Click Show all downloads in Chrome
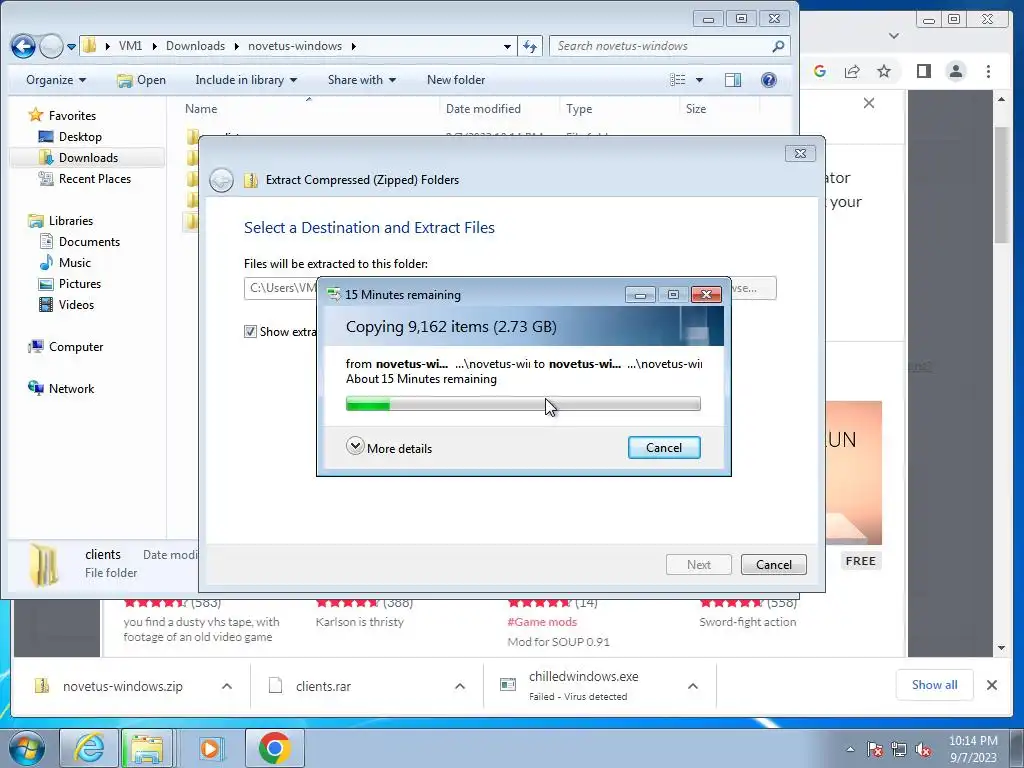This screenshot has height=768, width=1024. 935,684
